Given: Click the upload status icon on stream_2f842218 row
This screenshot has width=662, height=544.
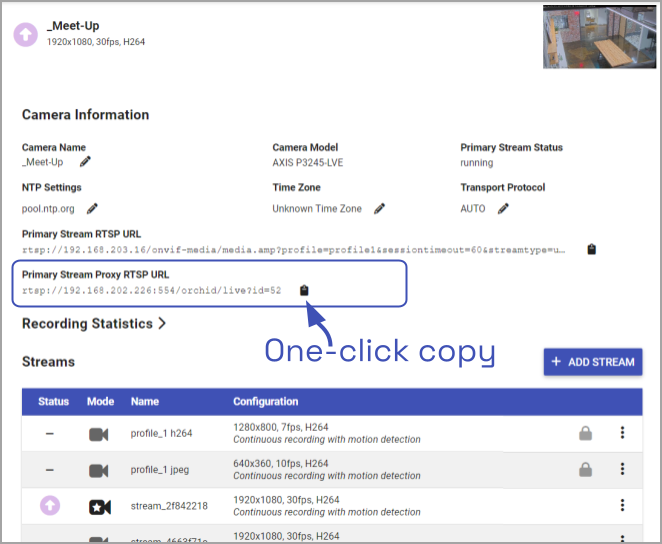Looking at the screenshot, I should pyautogui.click(x=50, y=505).
